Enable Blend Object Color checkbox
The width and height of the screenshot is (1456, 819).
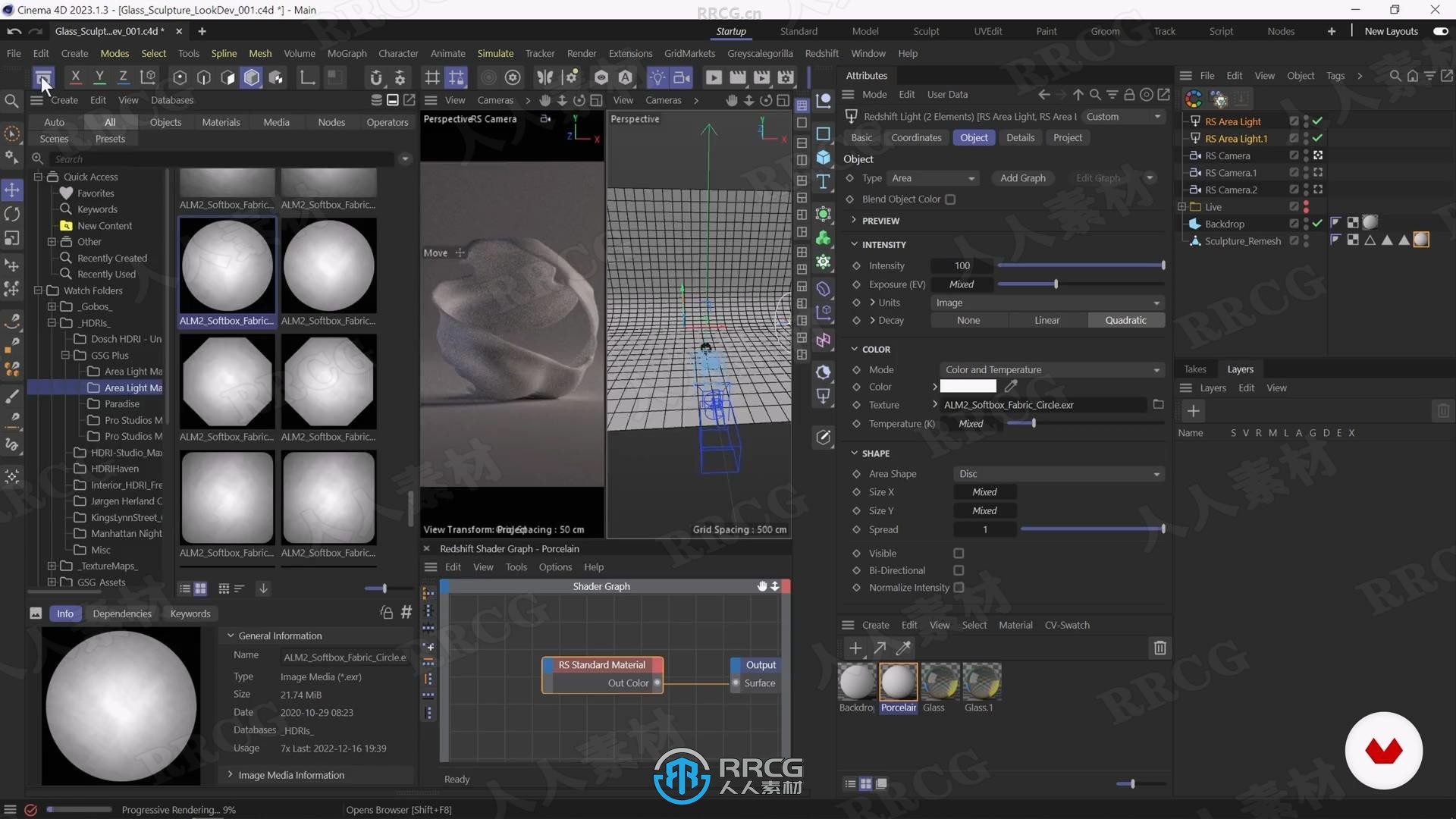(950, 199)
